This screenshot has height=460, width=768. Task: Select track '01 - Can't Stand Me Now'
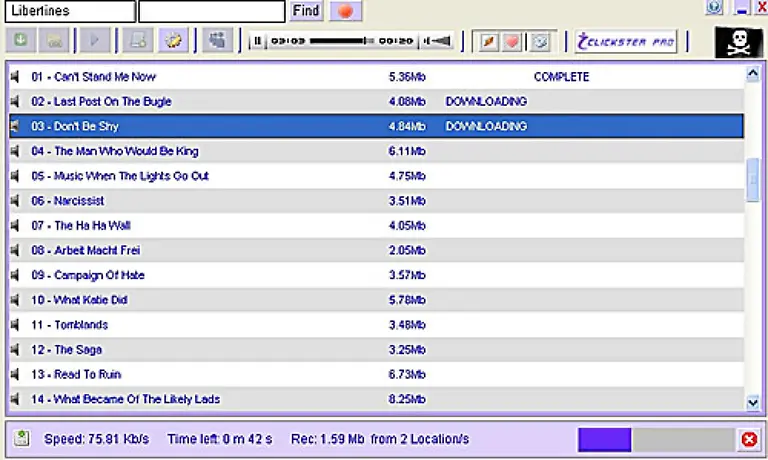(x=376, y=77)
